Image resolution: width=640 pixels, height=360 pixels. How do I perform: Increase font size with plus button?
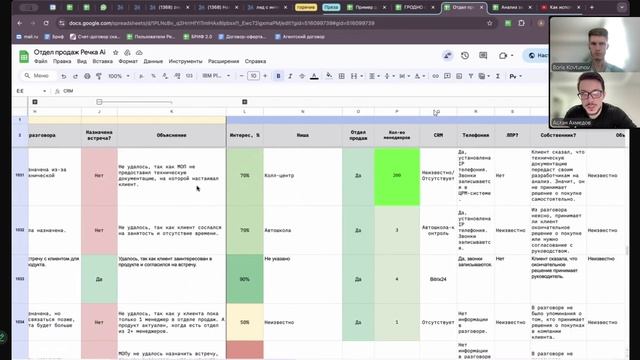[265, 76]
